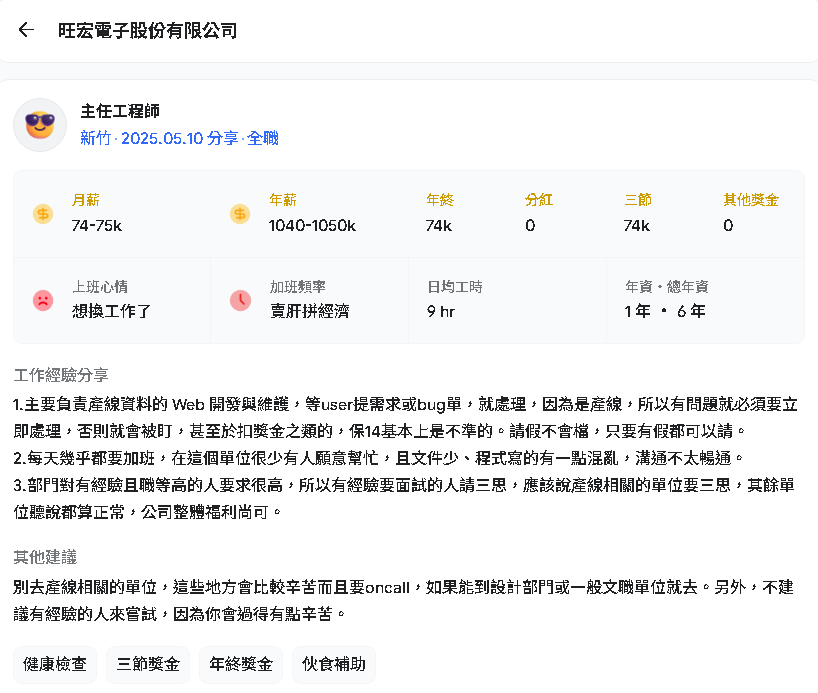Click the 其他建議 section heading
Image resolution: width=818 pixels, height=693 pixels.
coord(45,557)
